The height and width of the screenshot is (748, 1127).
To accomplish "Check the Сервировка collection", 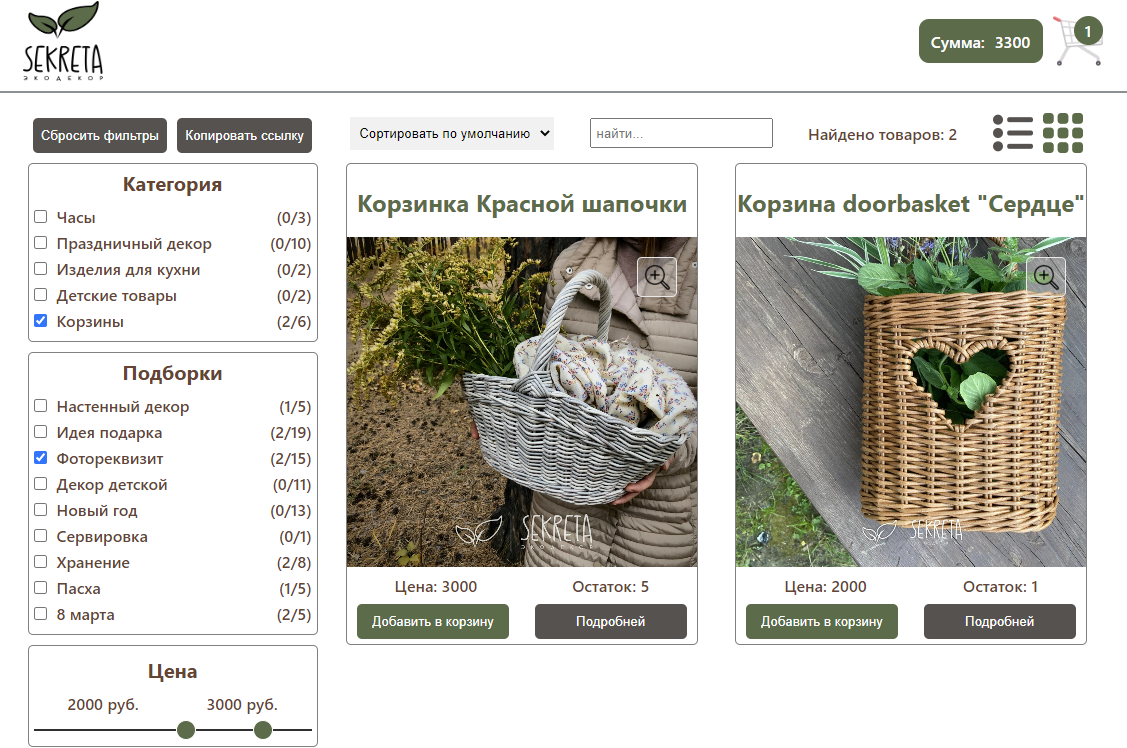I will click(x=41, y=535).
